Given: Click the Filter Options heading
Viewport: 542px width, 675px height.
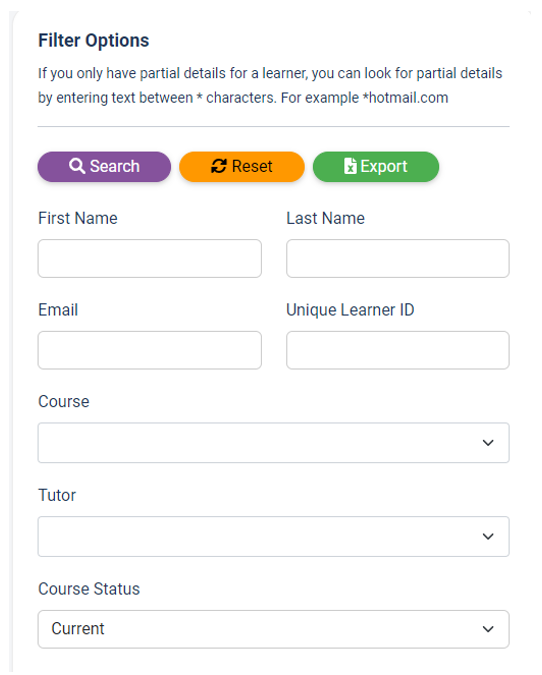Looking at the screenshot, I should (94, 41).
